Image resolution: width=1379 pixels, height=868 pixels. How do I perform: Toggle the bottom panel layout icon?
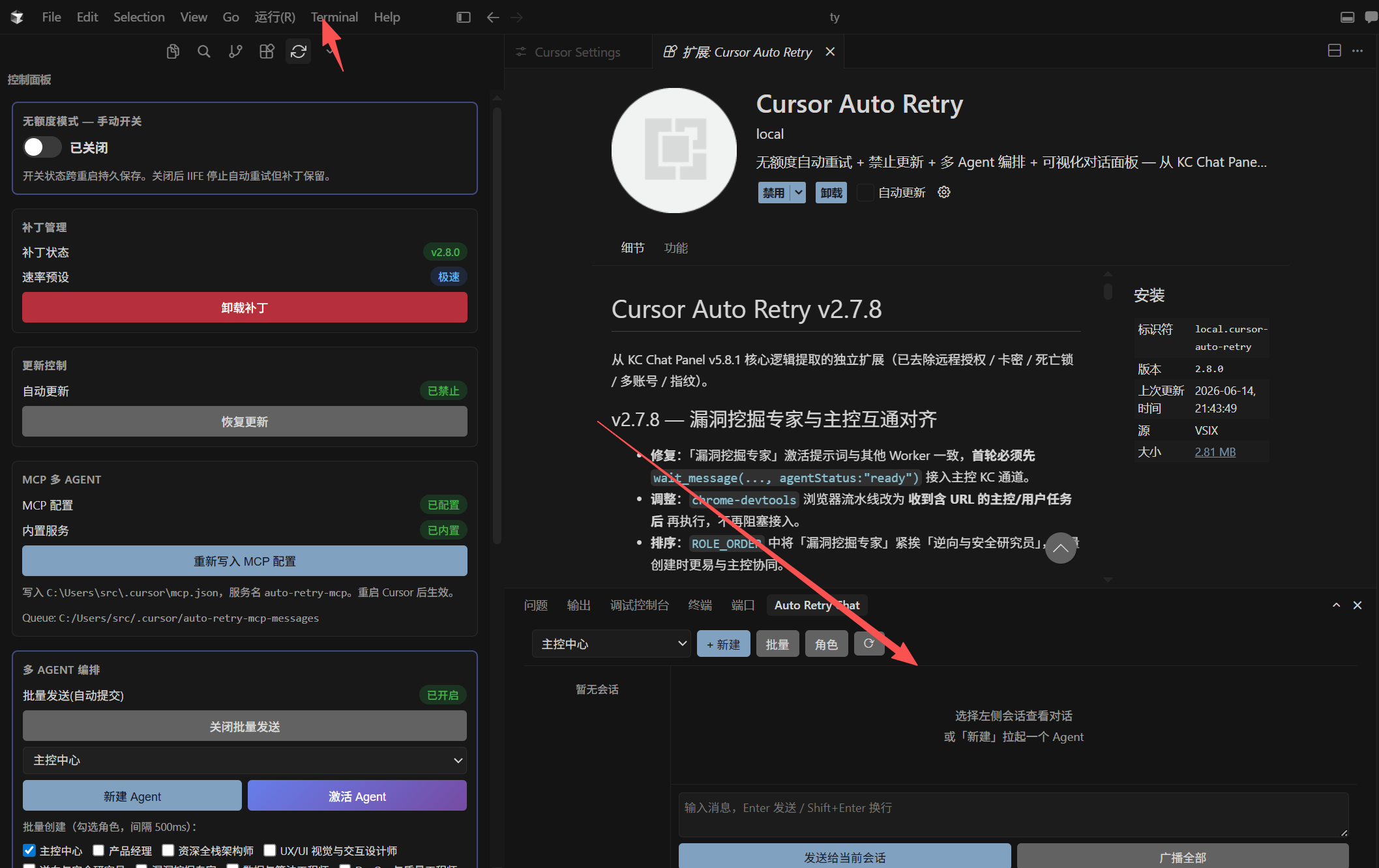[1347, 17]
